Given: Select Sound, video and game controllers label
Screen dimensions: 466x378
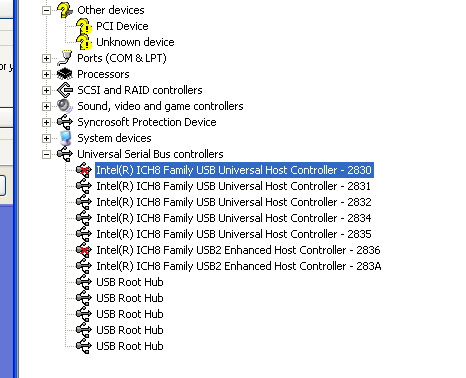Looking at the screenshot, I should tap(160, 106).
